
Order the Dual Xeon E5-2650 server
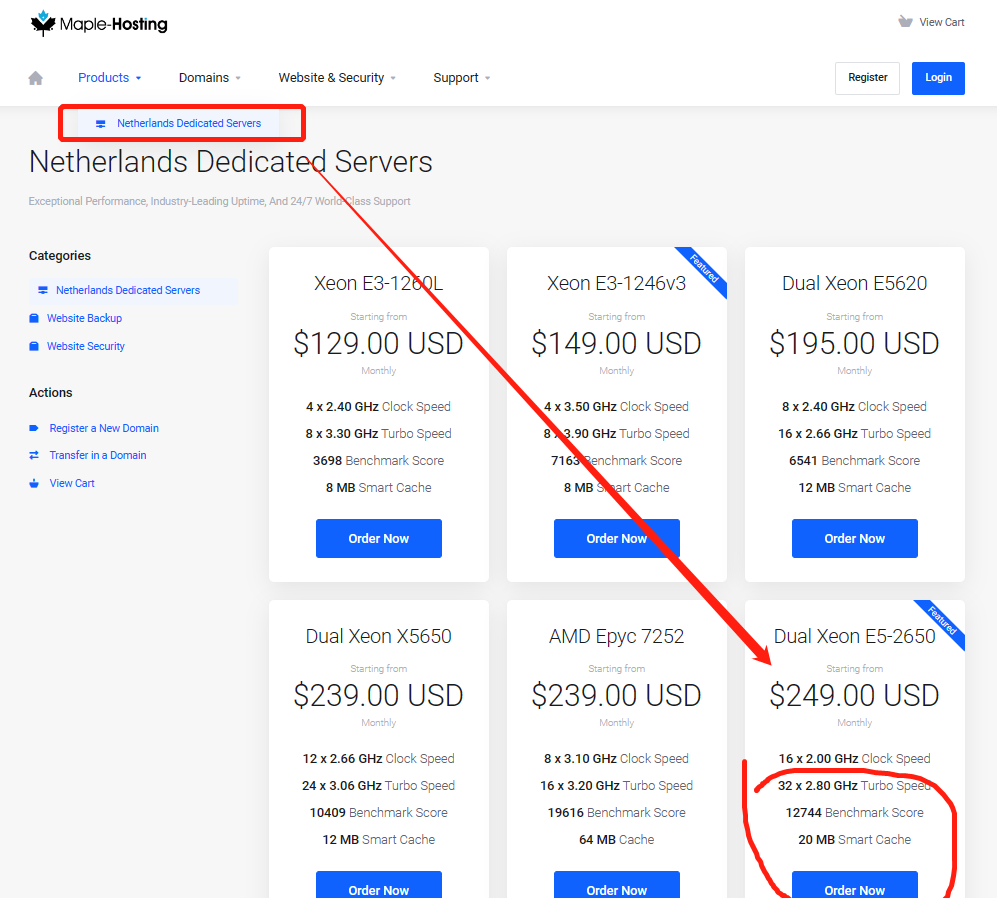pyautogui.click(x=855, y=886)
